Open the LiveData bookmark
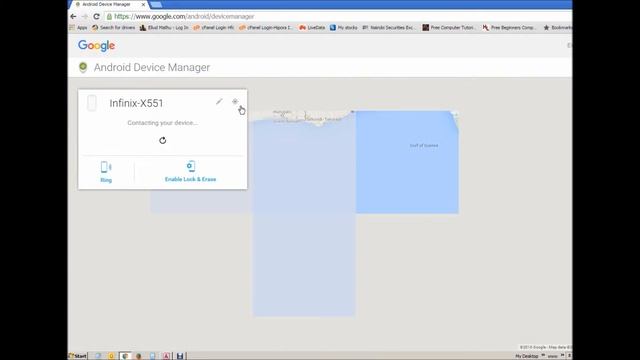Image resolution: width=640 pixels, height=360 pixels. tap(312, 28)
